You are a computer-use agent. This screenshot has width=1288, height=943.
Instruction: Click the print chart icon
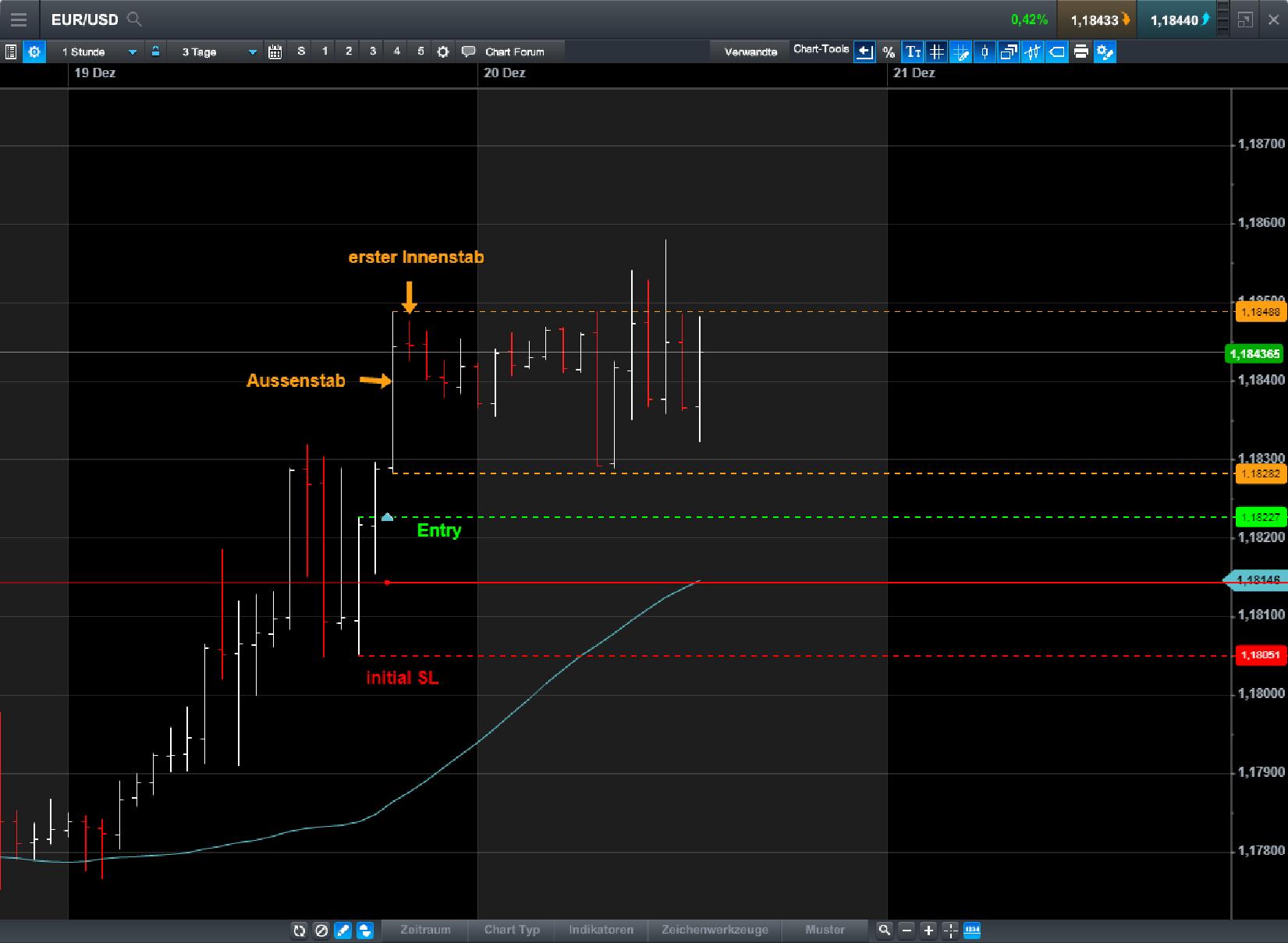click(x=1080, y=51)
